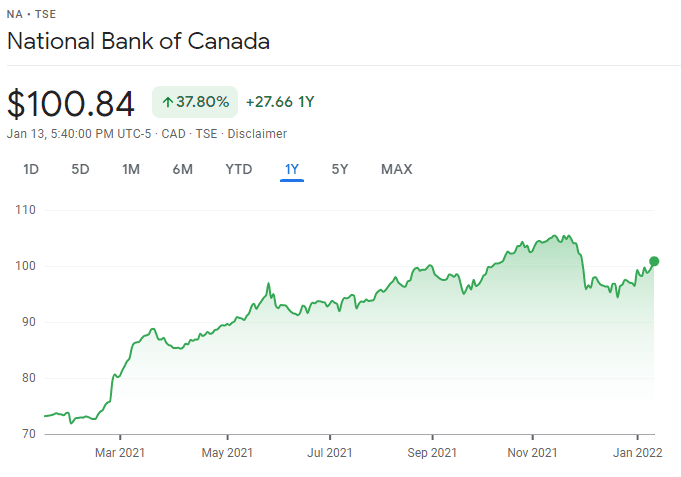Image resolution: width=681 pixels, height=477 pixels.
Task: Click the Jul 2021 axis label
Action: pos(329,453)
